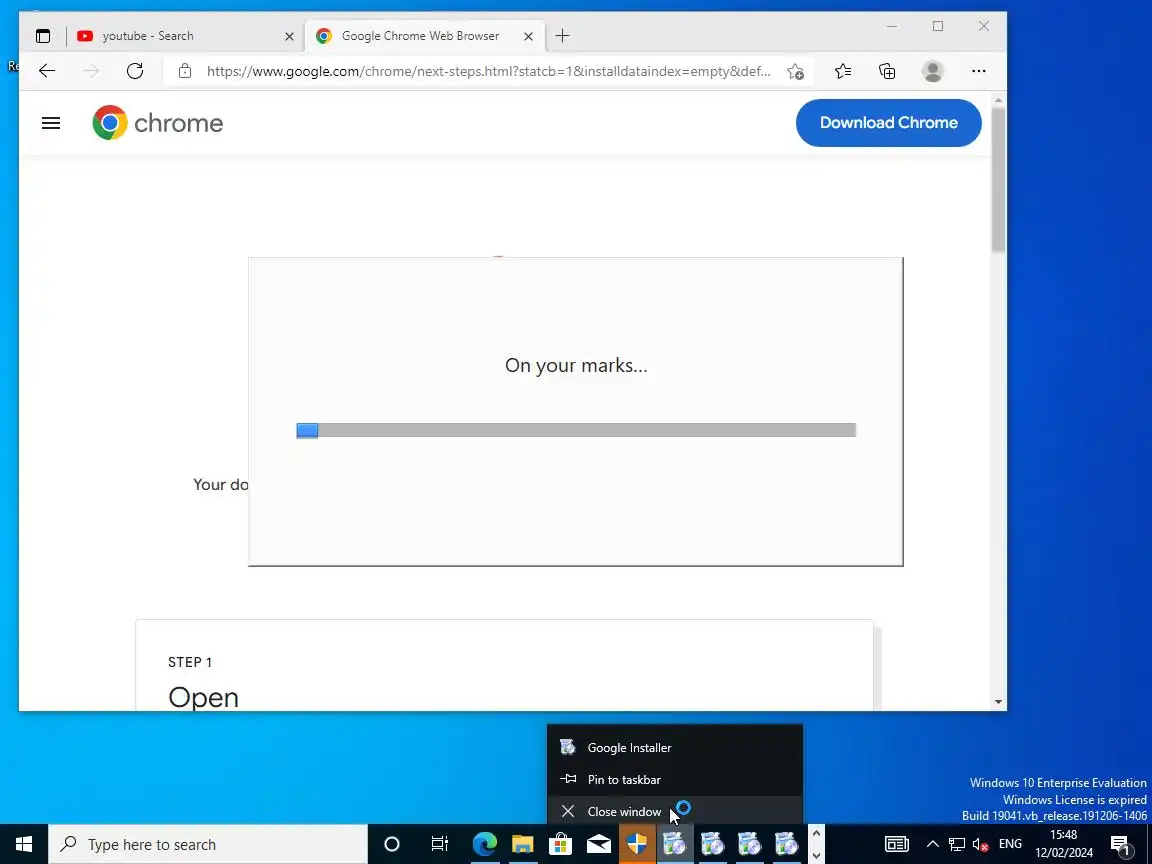Open the vertical tabs button in Edge
The image size is (1152, 864).
click(x=43, y=36)
